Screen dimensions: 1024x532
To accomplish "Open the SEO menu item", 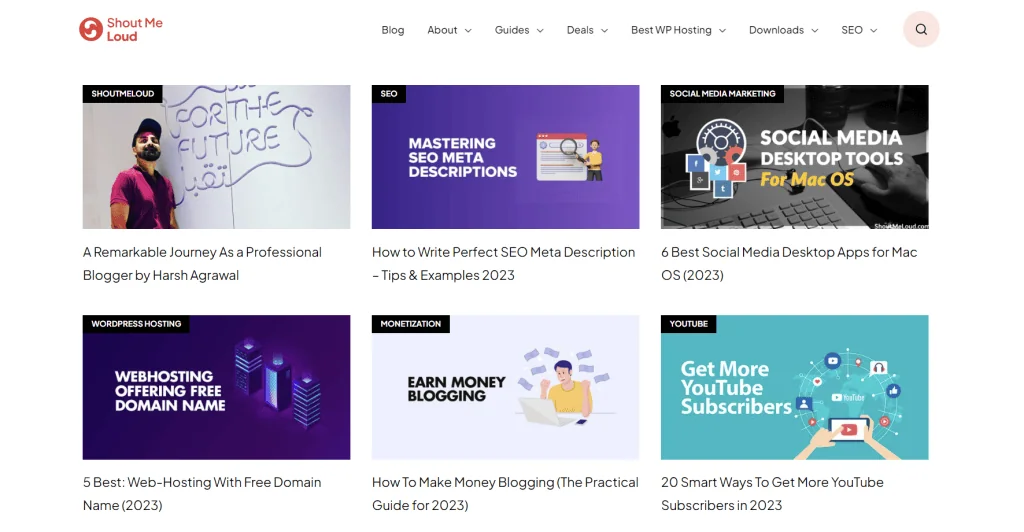I will (x=852, y=30).
